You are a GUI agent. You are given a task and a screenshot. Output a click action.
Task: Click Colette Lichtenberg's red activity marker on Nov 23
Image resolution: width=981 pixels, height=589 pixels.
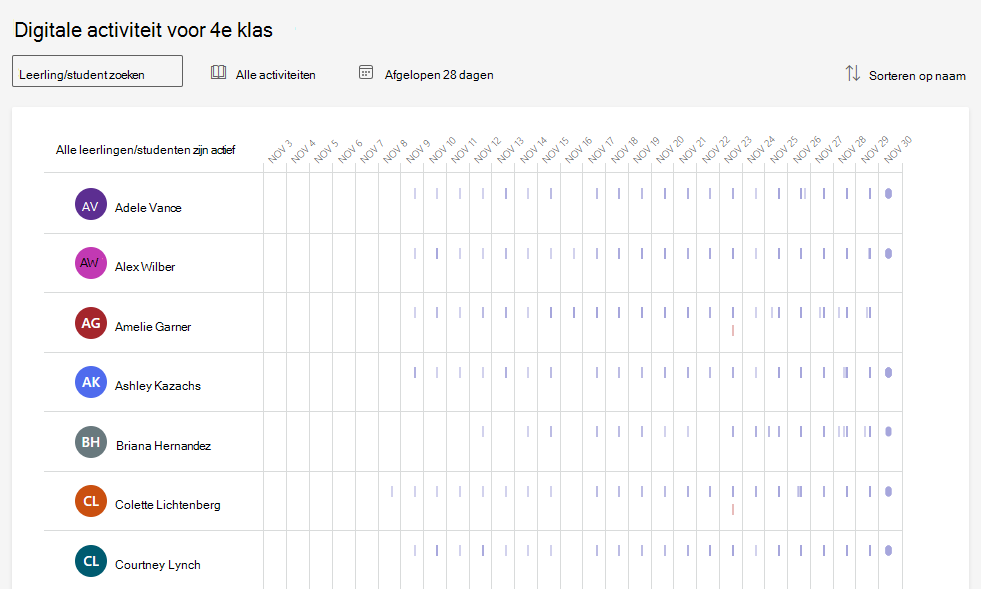pos(733,510)
